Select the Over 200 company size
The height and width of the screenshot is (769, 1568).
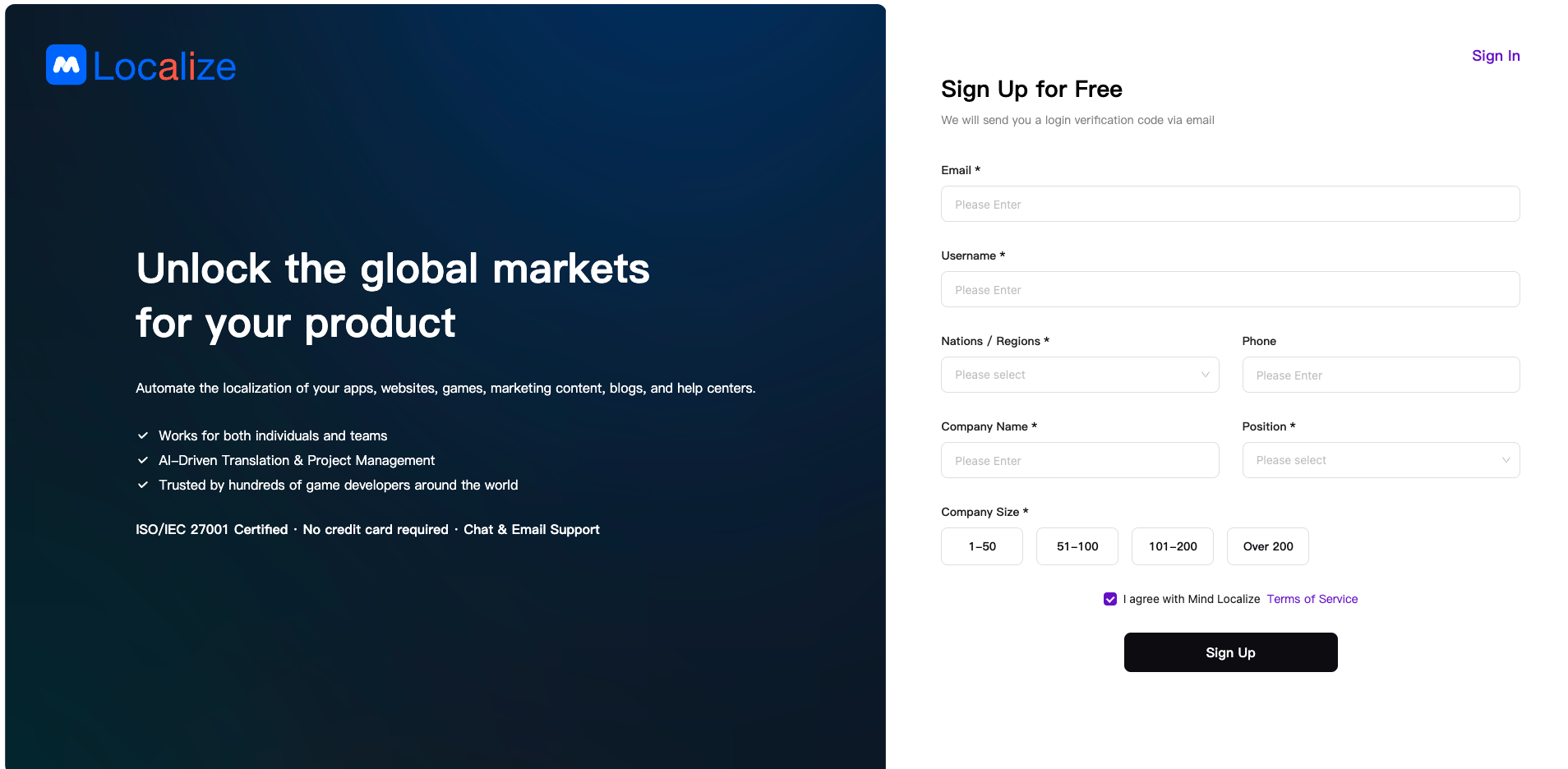1268,546
